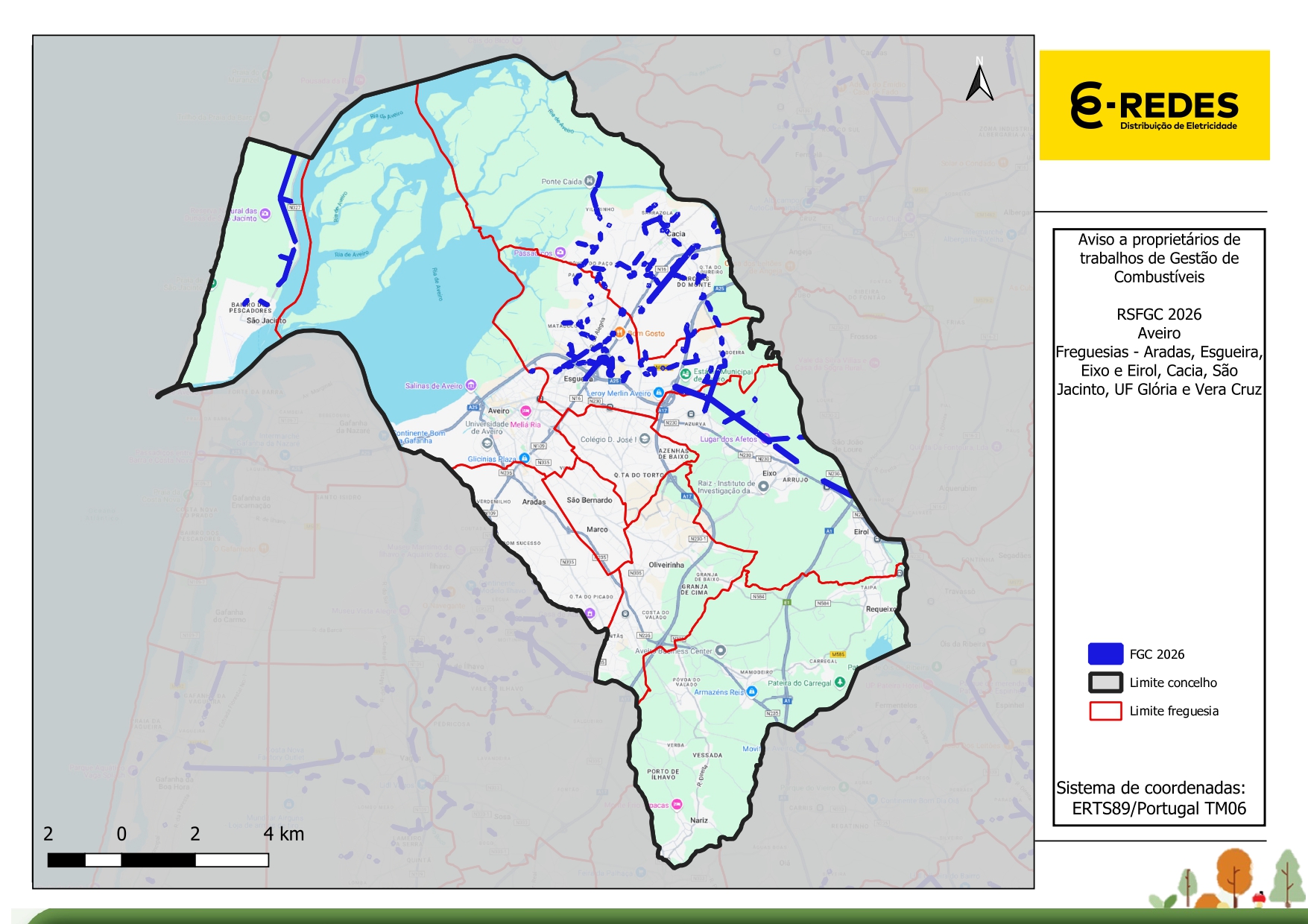1308x924 pixels.
Task: Click the E-REDES logo
Action: click(x=1154, y=106)
